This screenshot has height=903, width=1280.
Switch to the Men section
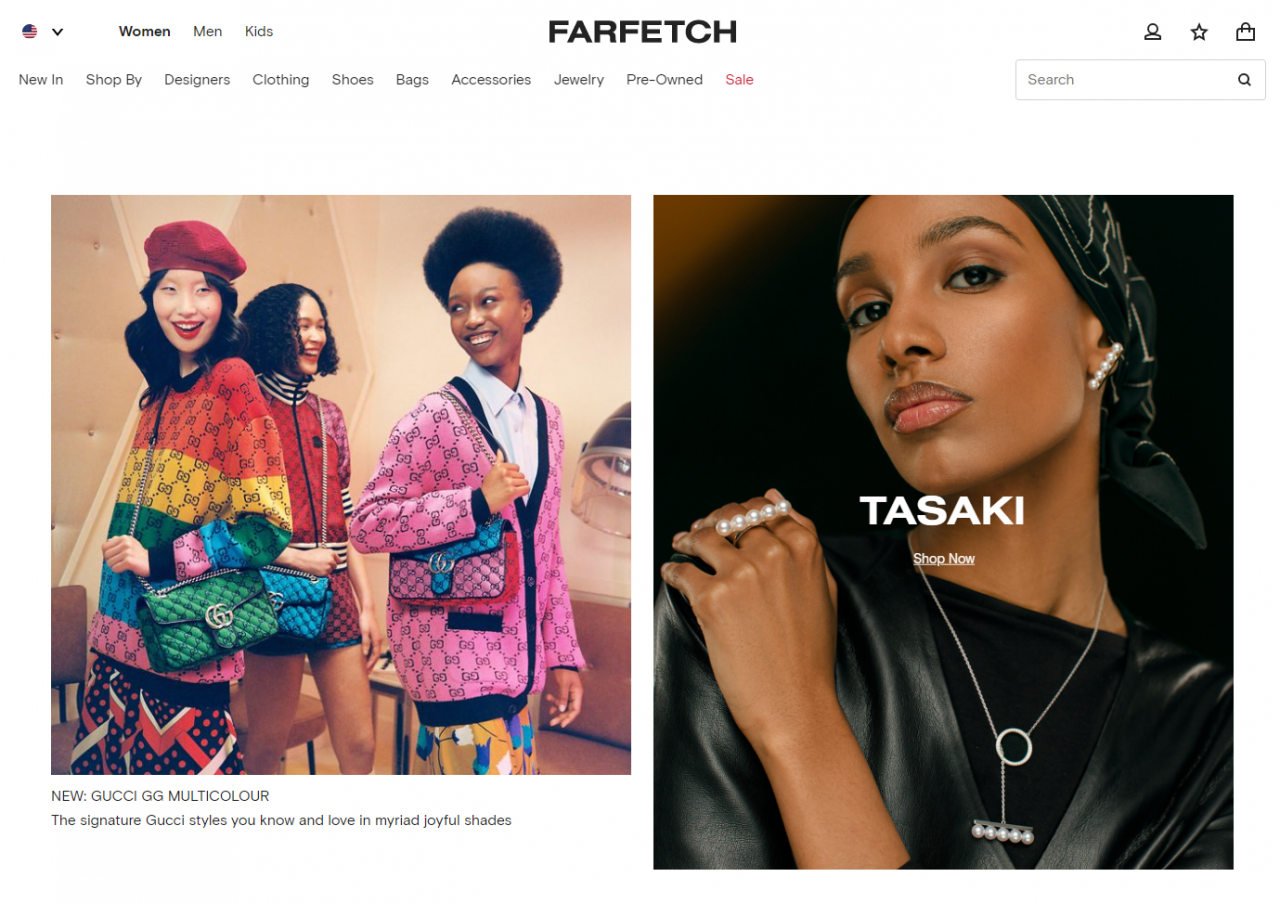(208, 31)
